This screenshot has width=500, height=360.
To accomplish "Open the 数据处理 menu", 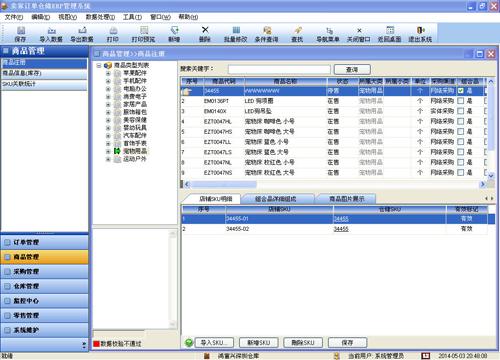I will [100, 17].
